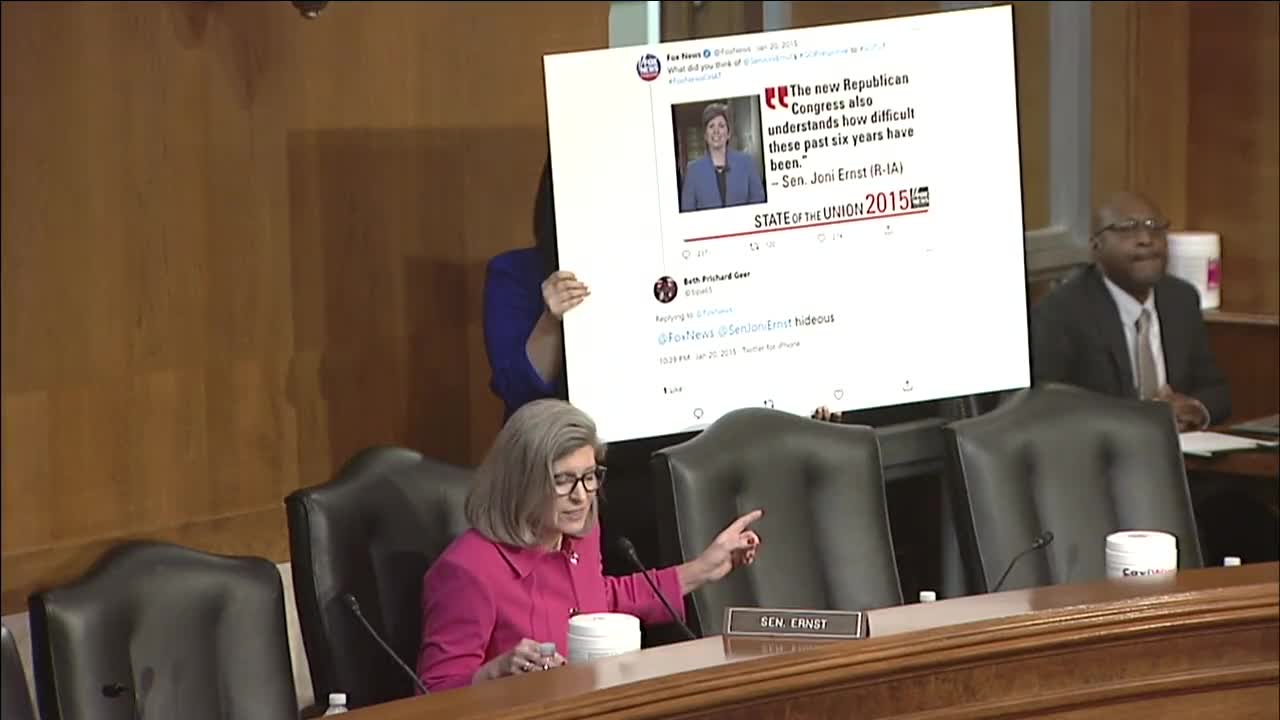
Task: Click the @FoxNews mention in the reply
Action: click(x=686, y=335)
